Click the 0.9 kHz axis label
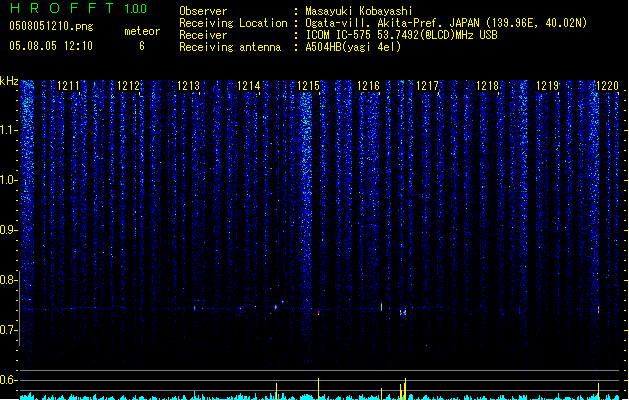The image size is (629, 400). [x=8, y=230]
